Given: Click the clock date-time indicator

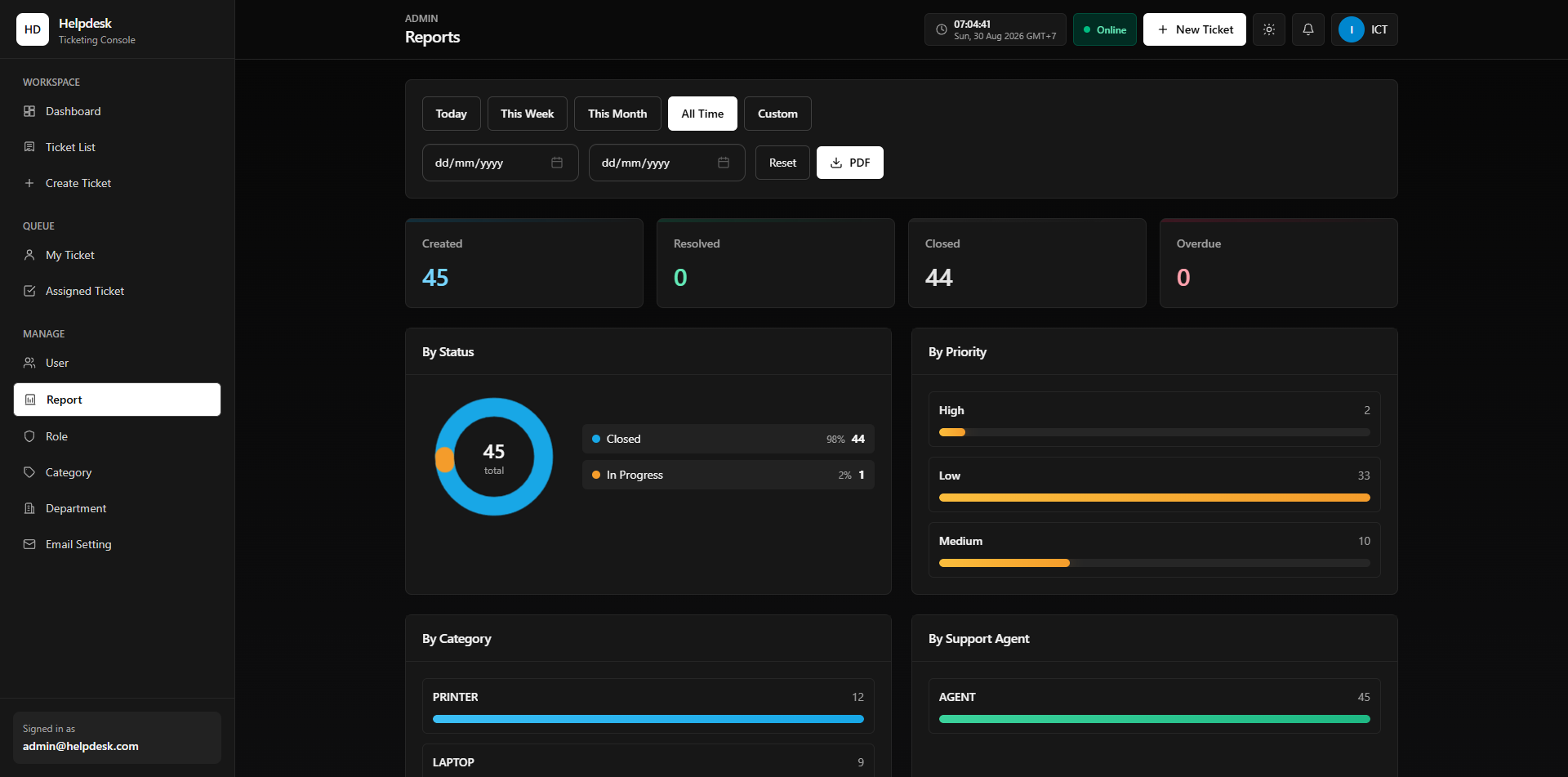Looking at the screenshot, I should pos(996,29).
